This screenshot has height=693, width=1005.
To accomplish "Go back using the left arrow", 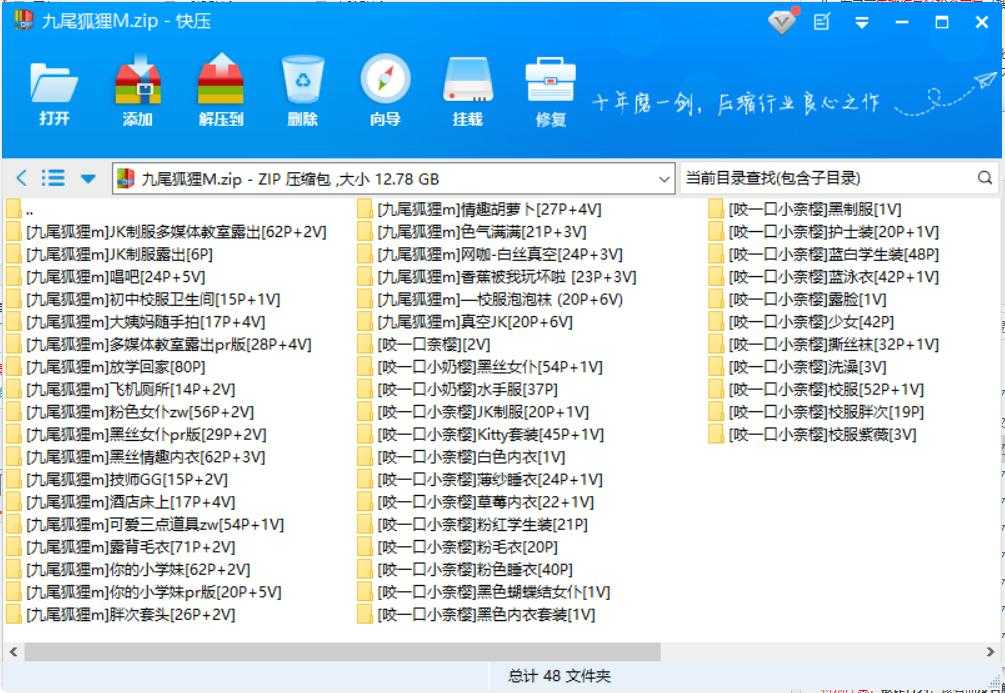I will coord(22,178).
